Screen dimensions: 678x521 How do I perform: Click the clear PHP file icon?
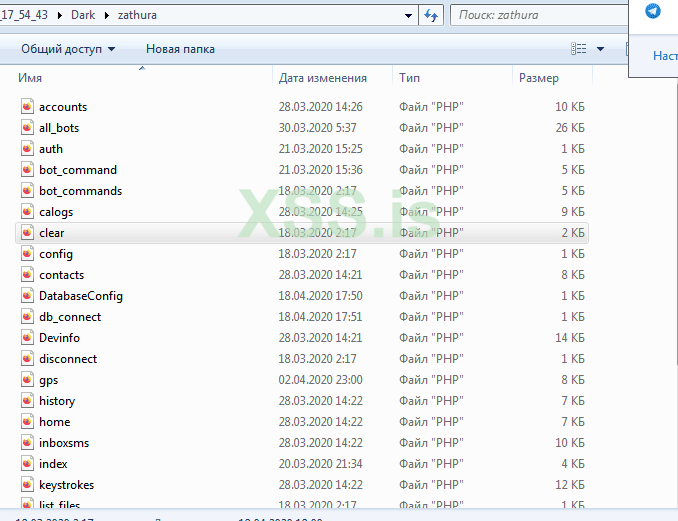click(27, 233)
